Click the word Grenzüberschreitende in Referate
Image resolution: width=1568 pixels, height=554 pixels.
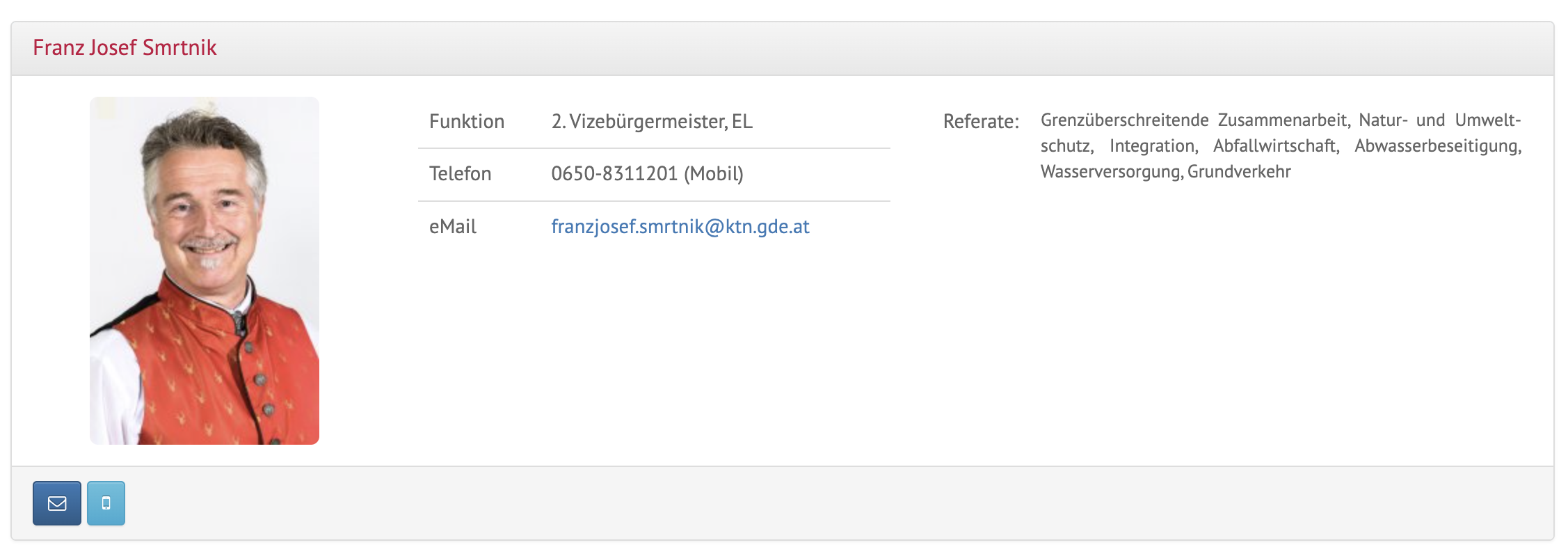pyautogui.click(x=1125, y=120)
